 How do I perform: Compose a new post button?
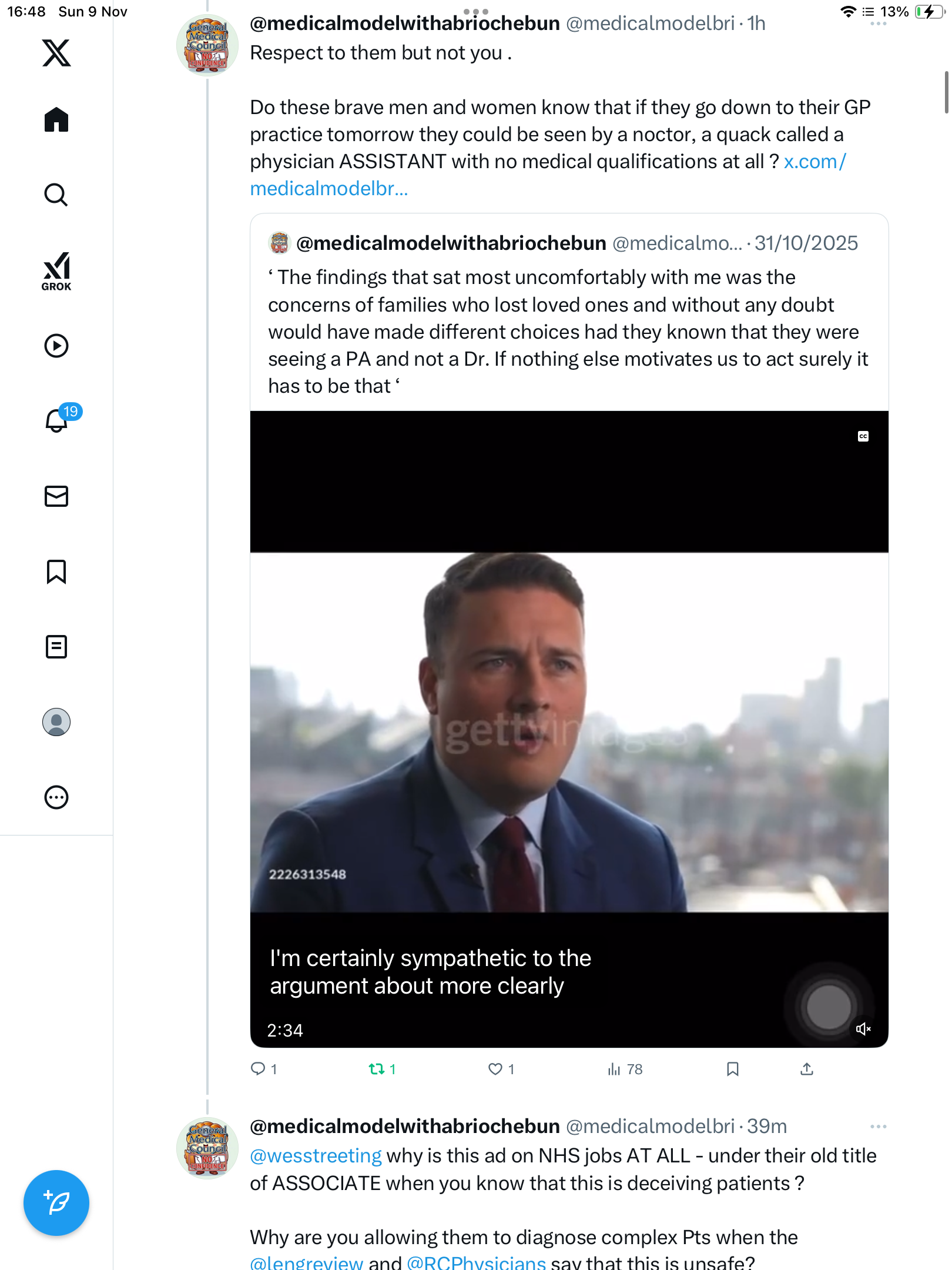pos(56,1203)
